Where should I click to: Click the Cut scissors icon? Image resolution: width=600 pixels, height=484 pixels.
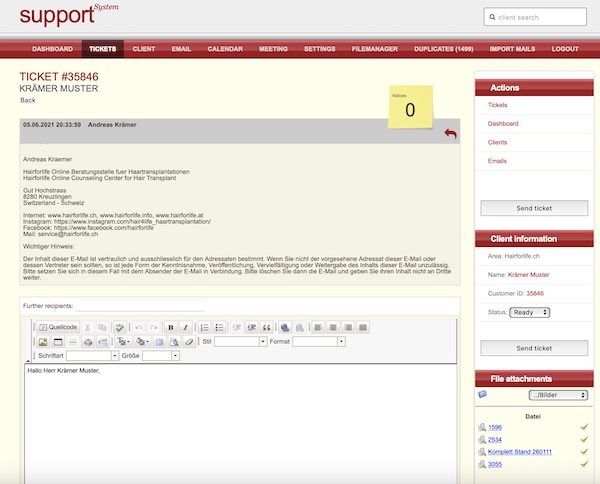click(88, 327)
